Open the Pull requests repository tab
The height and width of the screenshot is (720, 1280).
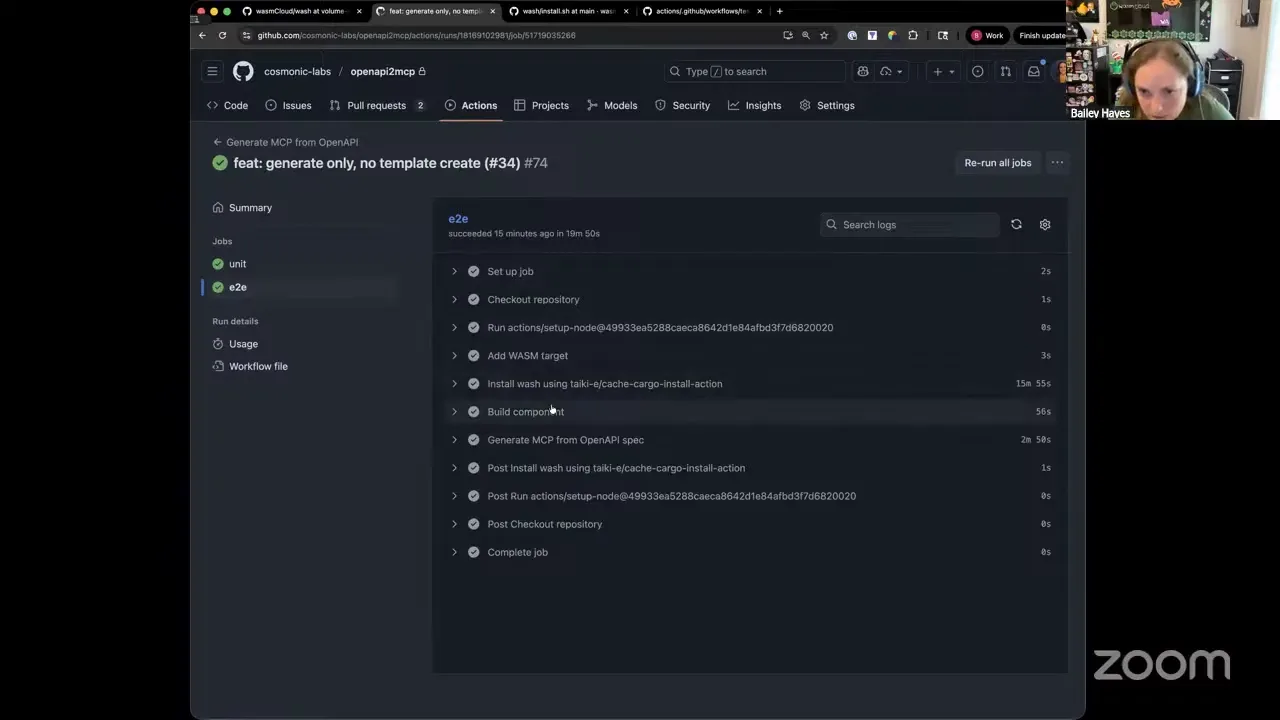(377, 105)
